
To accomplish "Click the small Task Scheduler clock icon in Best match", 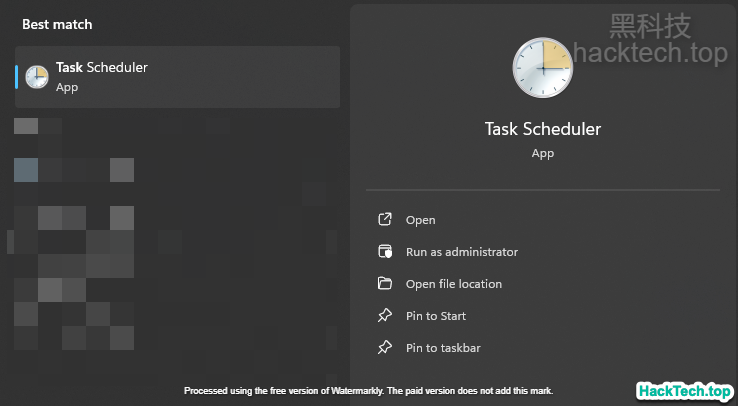I will click(37, 77).
